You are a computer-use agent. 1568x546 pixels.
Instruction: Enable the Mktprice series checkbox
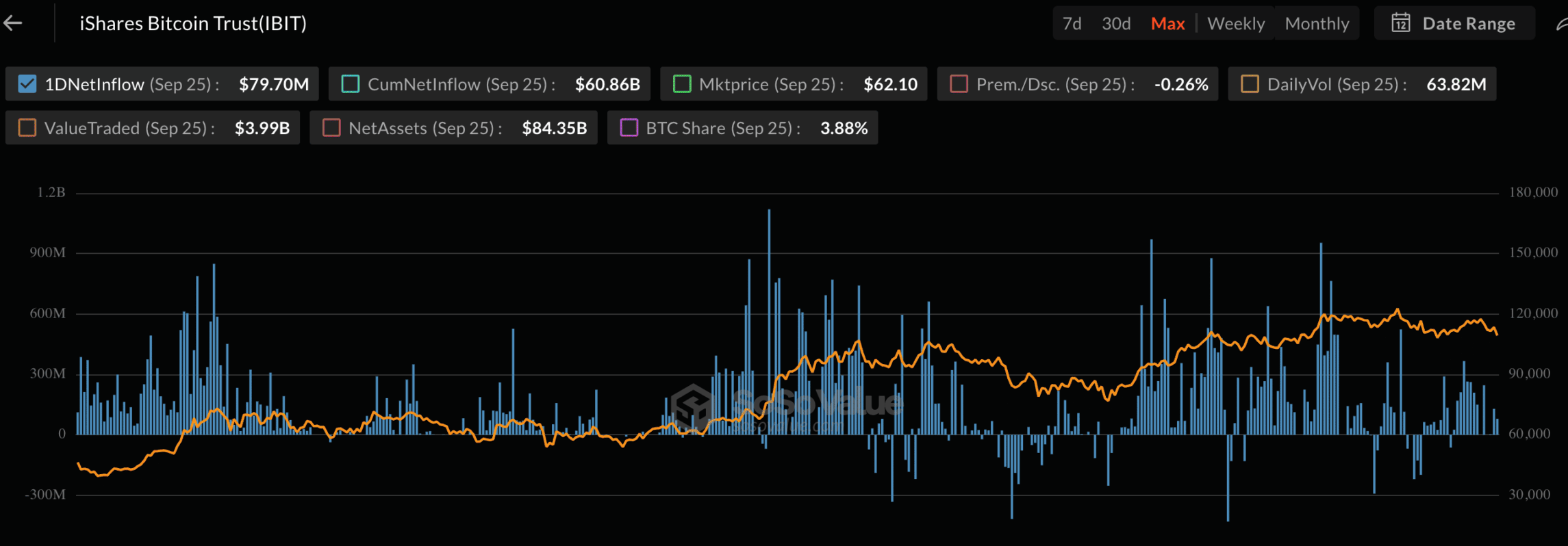pos(681,84)
